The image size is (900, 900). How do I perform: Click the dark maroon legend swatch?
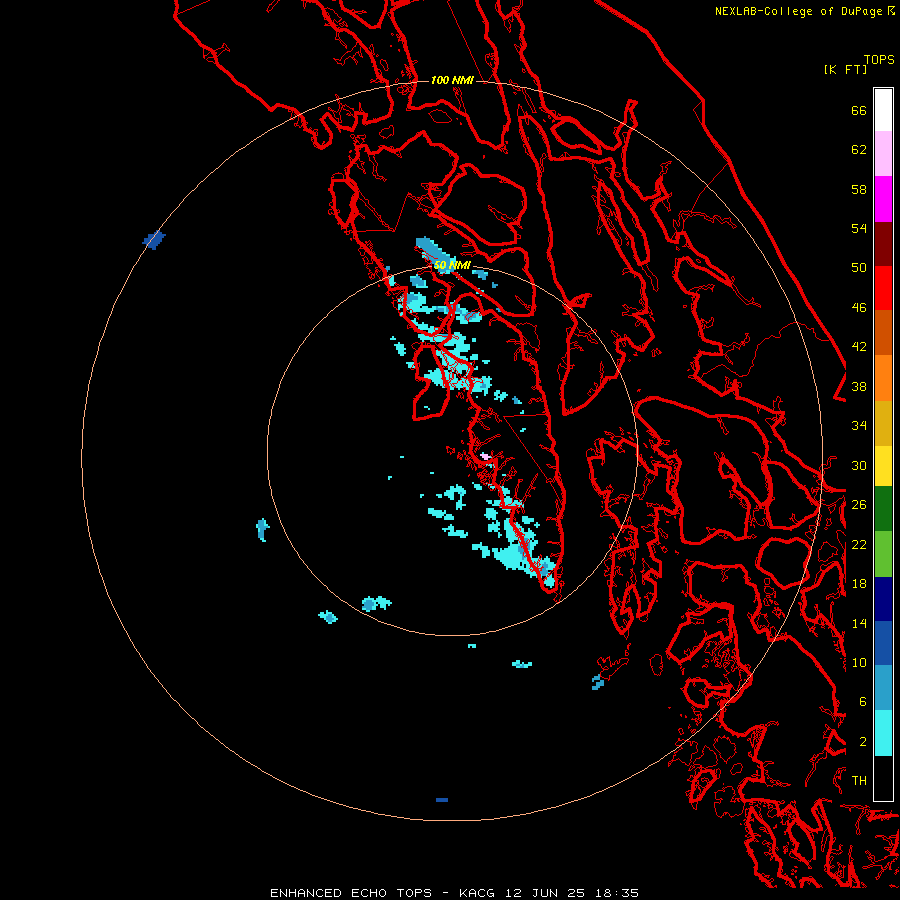883,244
